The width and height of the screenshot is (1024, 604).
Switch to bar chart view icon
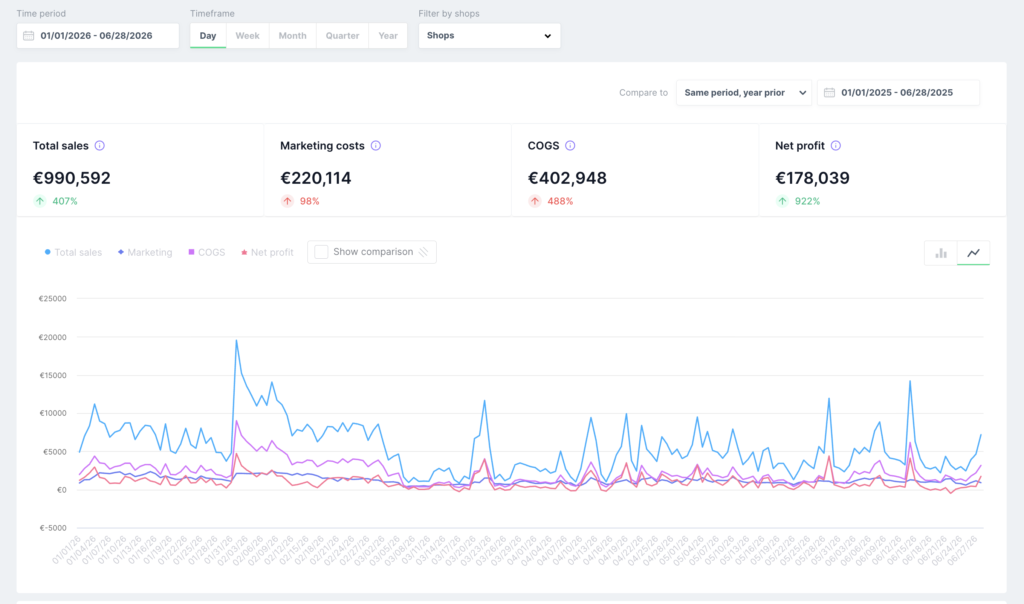[x=941, y=253]
